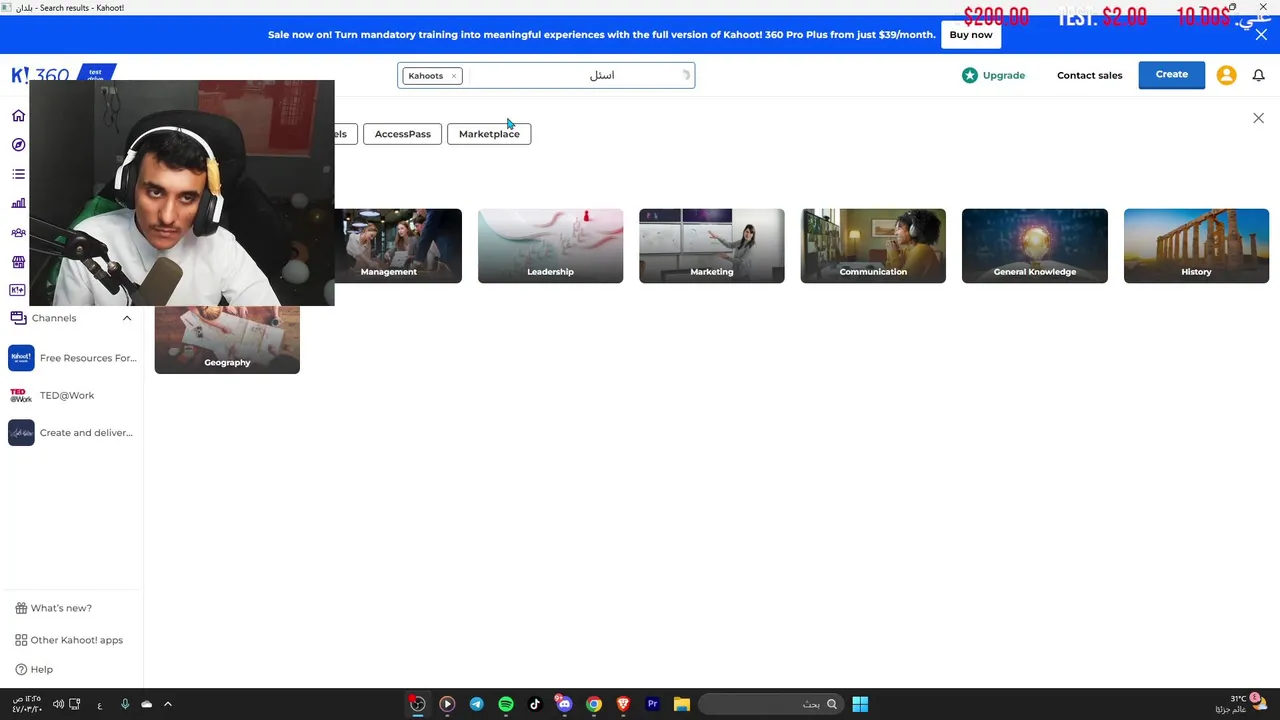Collapse the Channels section chevron
Screen dimensions: 1280x720
click(127, 318)
